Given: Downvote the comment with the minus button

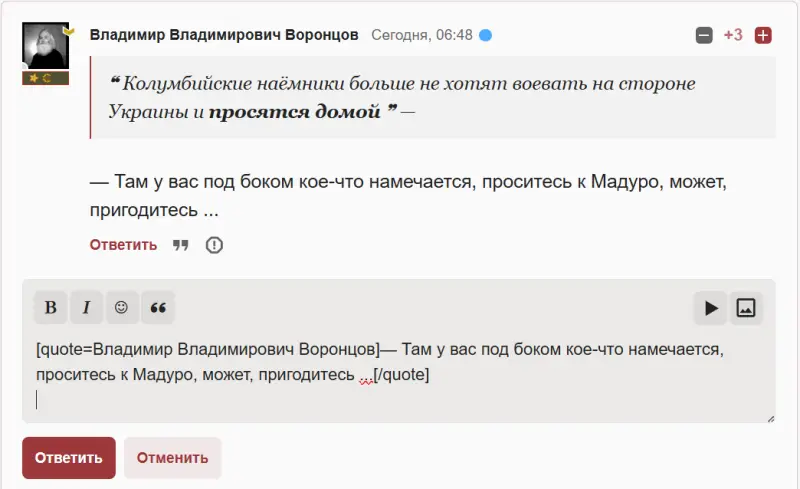Looking at the screenshot, I should point(704,35).
